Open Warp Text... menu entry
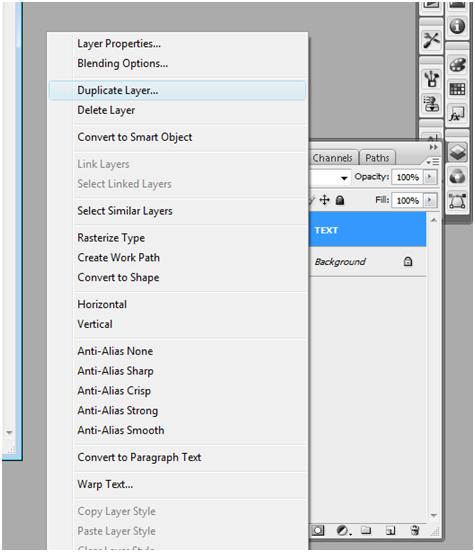Screen dimensions: 475x552 click(177, 484)
